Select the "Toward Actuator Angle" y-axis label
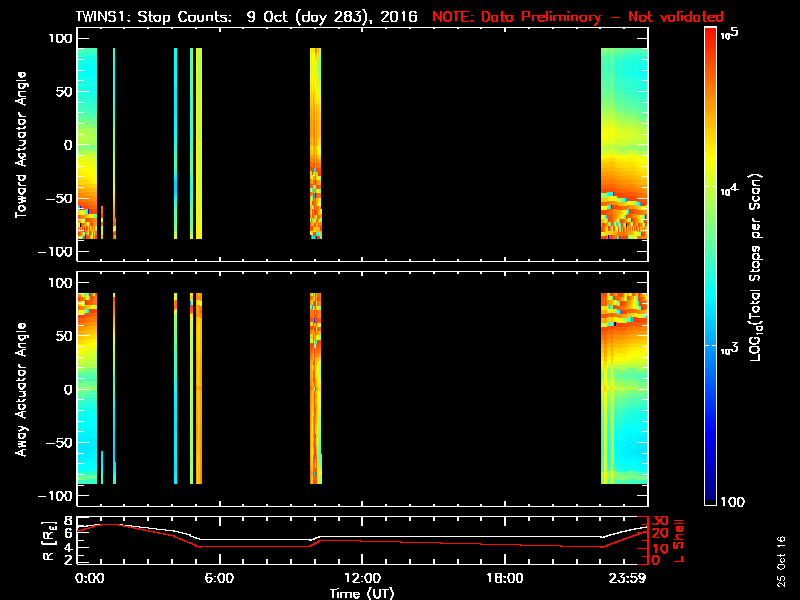The width and height of the screenshot is (800, 600). [19, 145]
